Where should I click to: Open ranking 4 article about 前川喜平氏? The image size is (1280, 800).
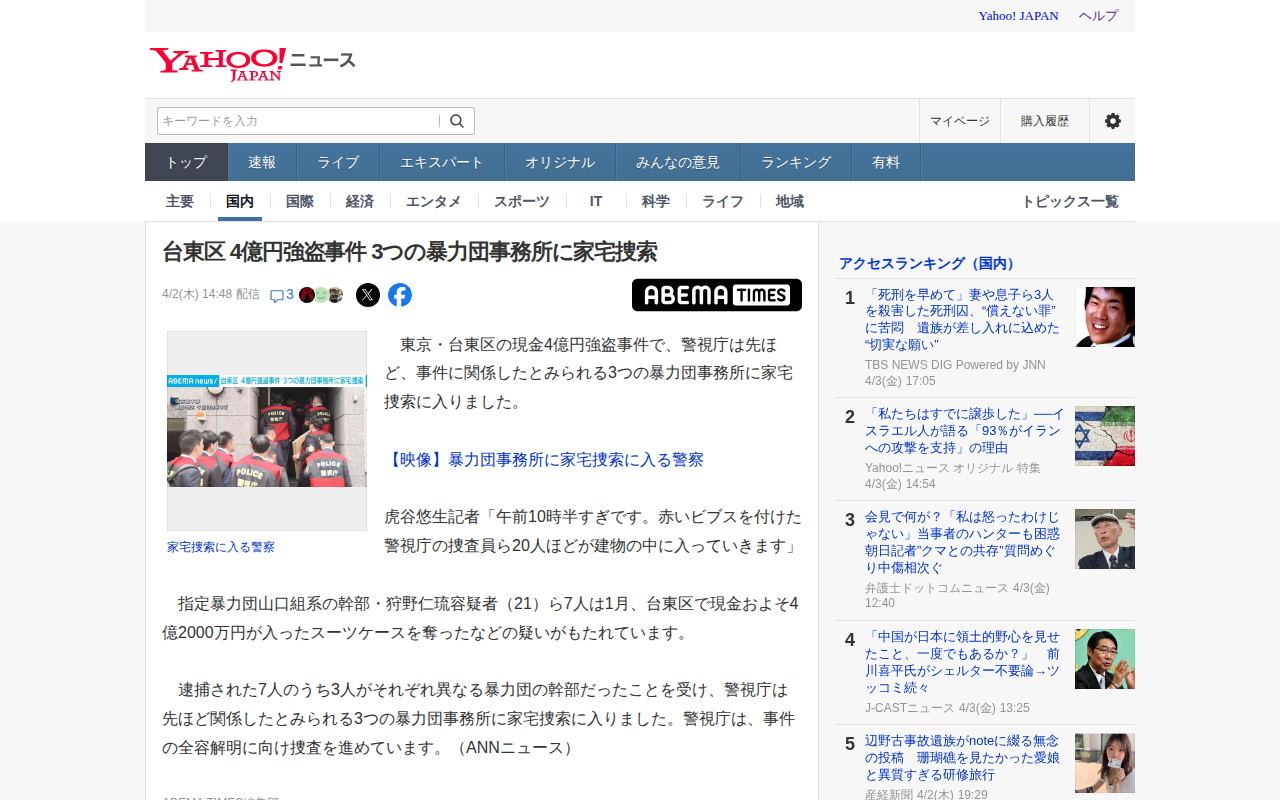tap(962, 662)
